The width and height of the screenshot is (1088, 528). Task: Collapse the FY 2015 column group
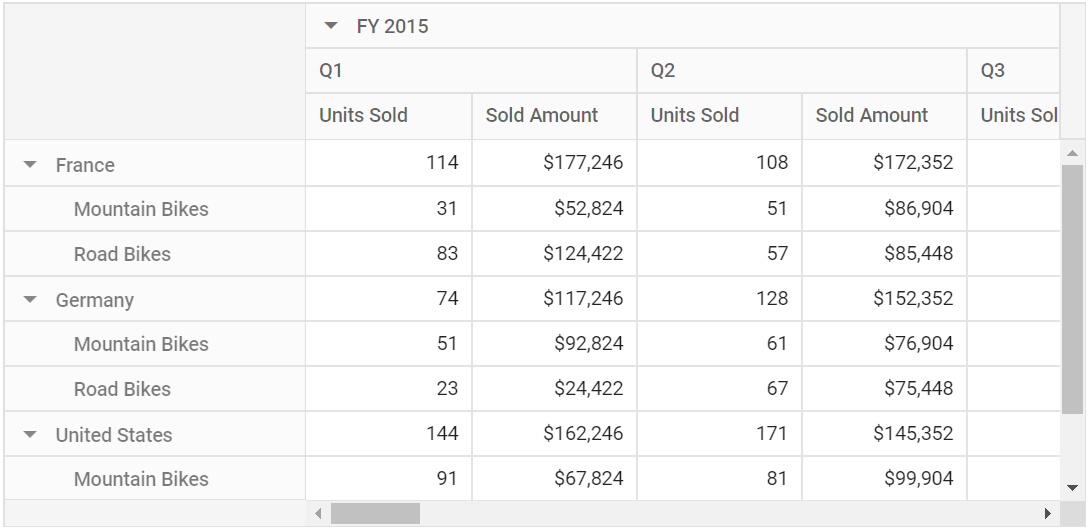[331, 26]
